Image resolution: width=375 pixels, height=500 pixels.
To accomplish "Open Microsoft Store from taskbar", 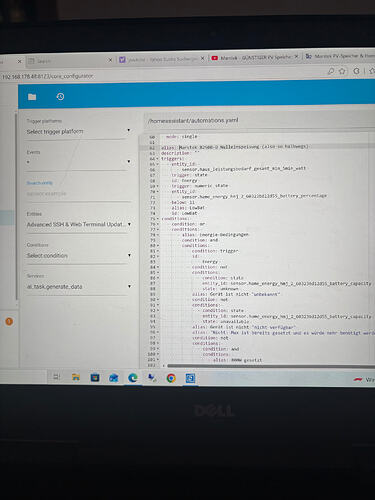I will 95,378.
